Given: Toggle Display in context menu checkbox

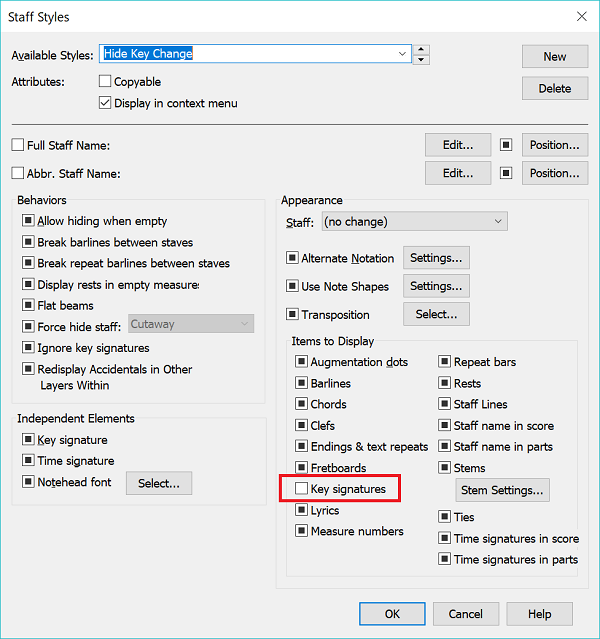Looking at the screenshot, I should pos(106,103).
